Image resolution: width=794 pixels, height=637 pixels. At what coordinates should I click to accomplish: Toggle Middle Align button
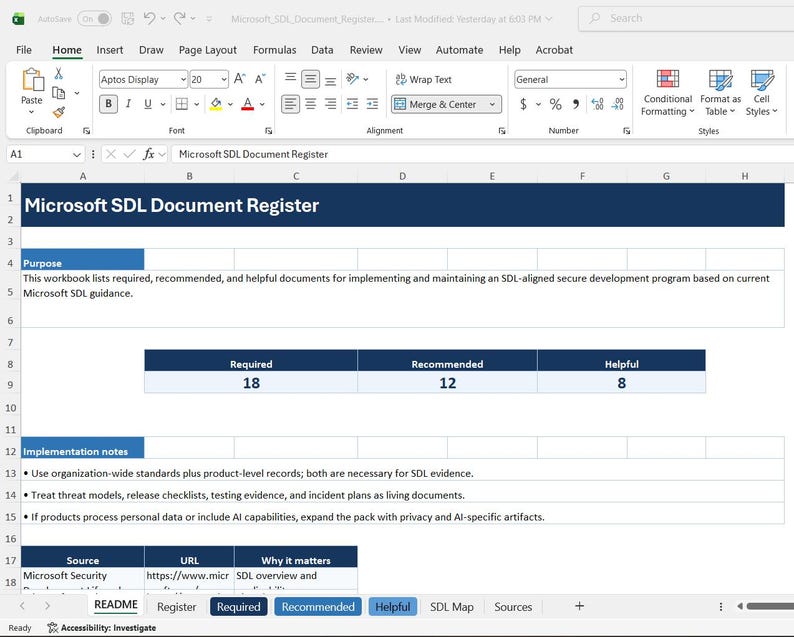[310, 79]
